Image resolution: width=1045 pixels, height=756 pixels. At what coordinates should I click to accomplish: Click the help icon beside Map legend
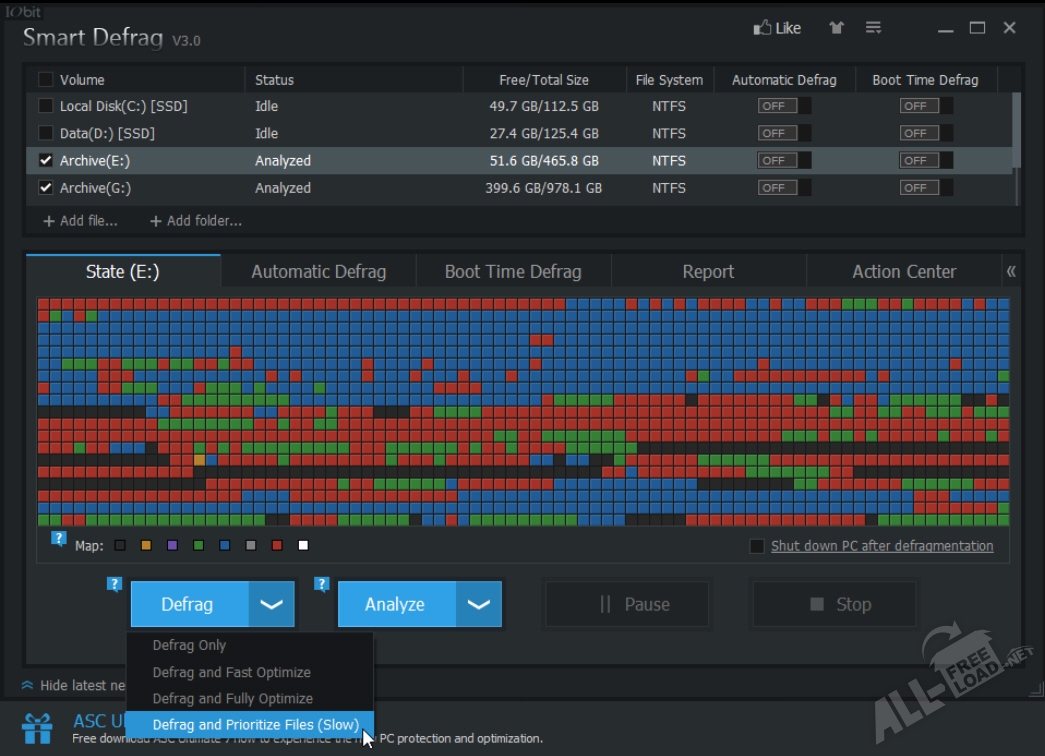pyautogui.click(x=59, y=539)
